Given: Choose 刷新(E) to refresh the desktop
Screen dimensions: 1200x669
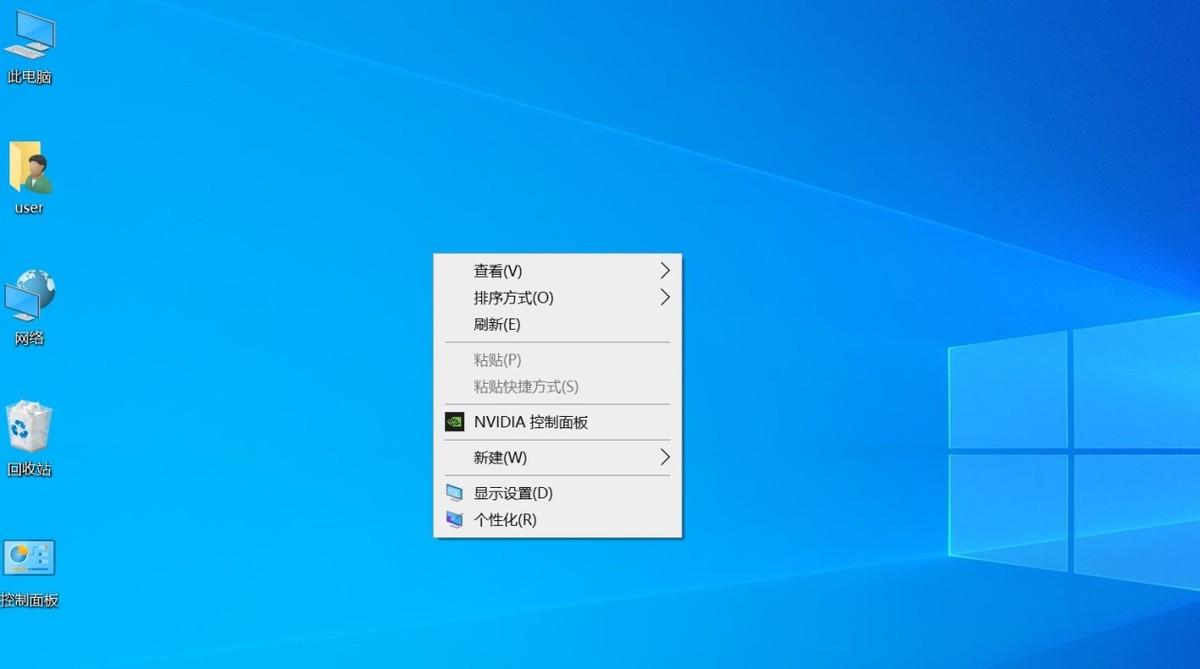Looking at the screenshot, I should [497, 324].
